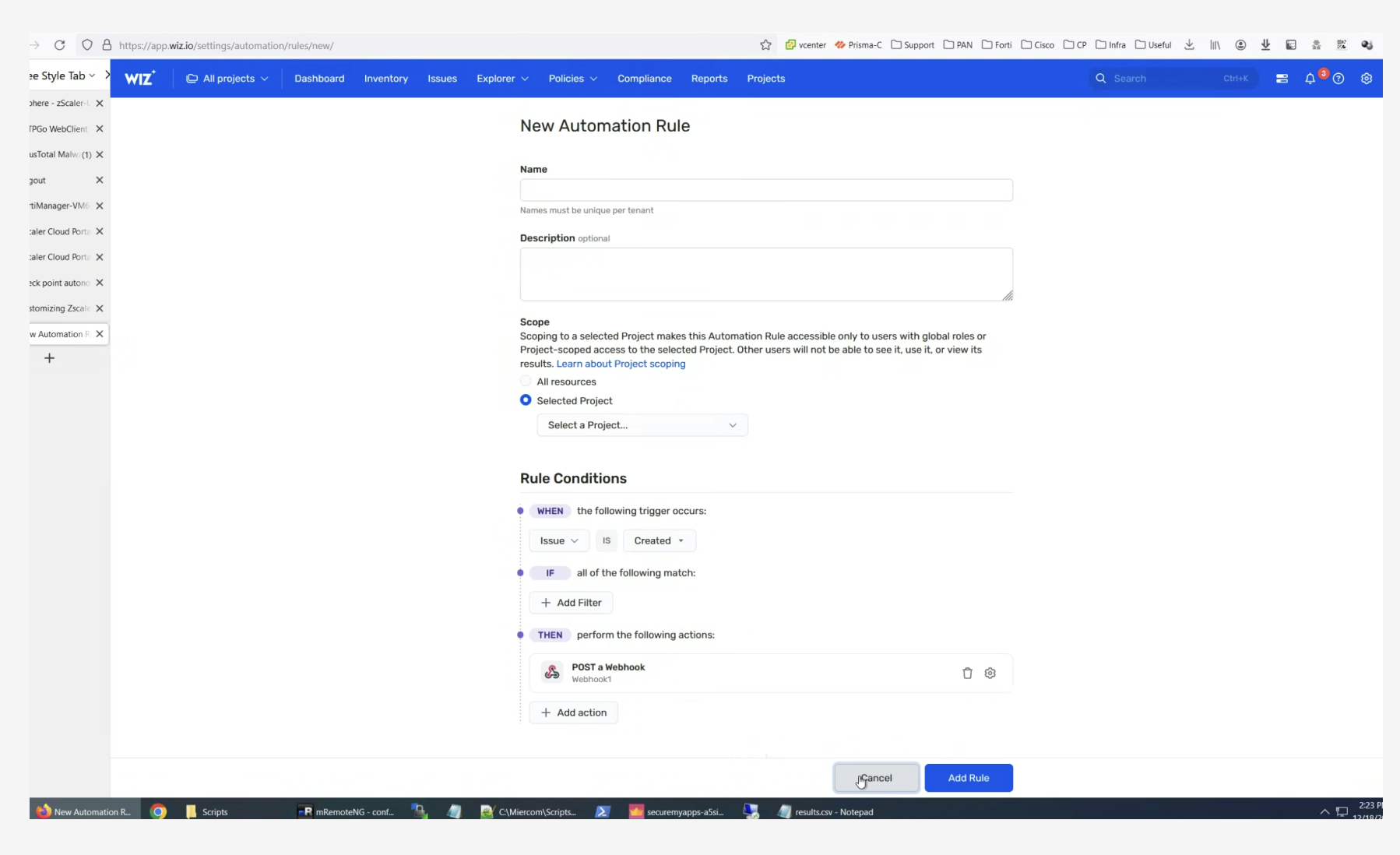Screen dimensions: 1400x855
Task: Click the webhook icon of POST action
Action: coord(552,673)
